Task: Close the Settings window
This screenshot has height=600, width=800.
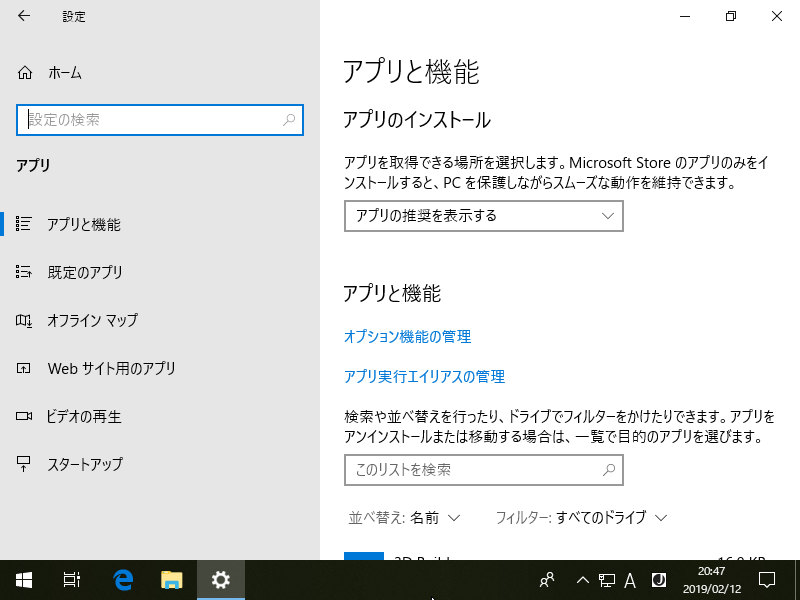Action: 777,16
